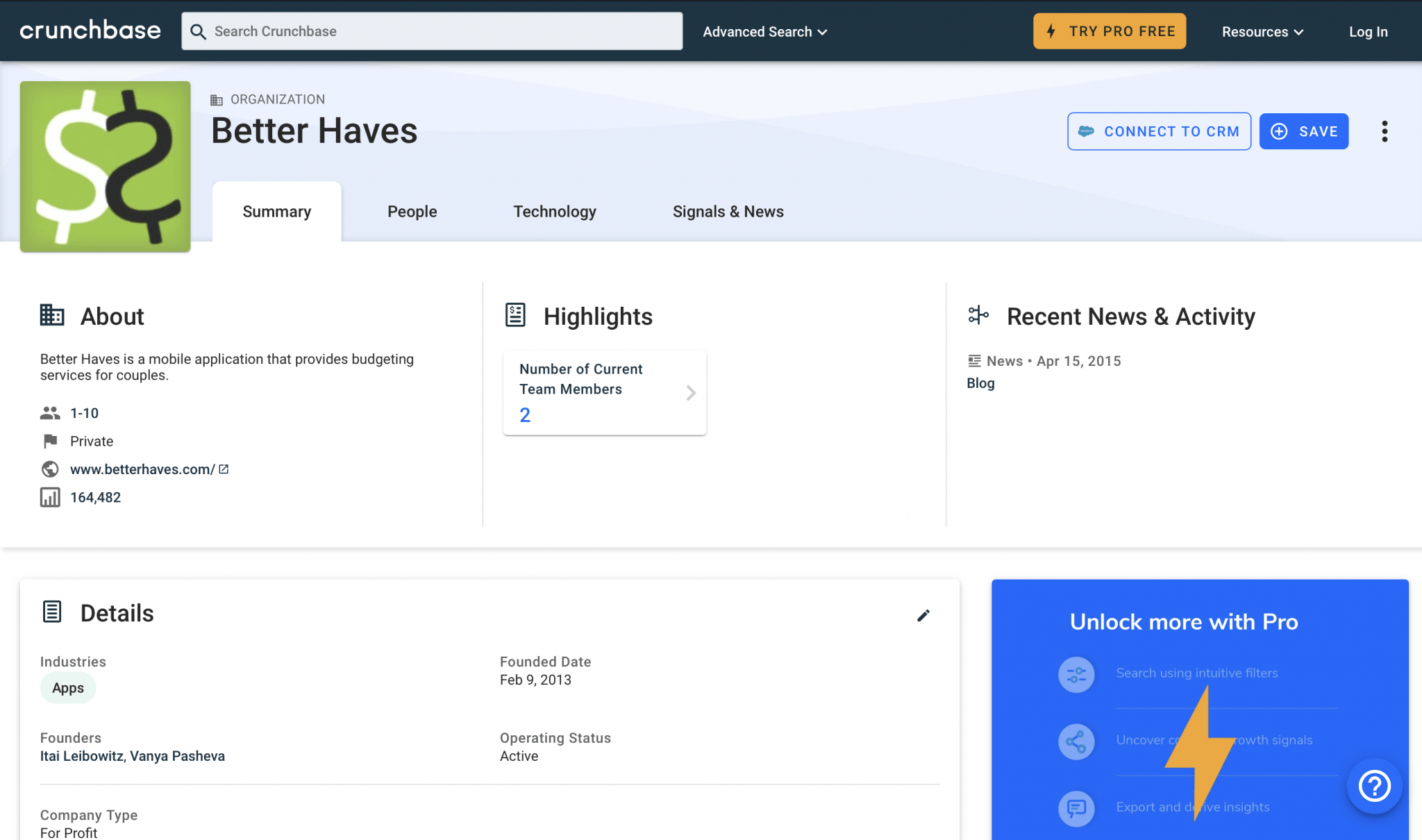This screenshot has width=1422, height=840.
Task: Open the www.betterhaves.com link
Action: 142,469
